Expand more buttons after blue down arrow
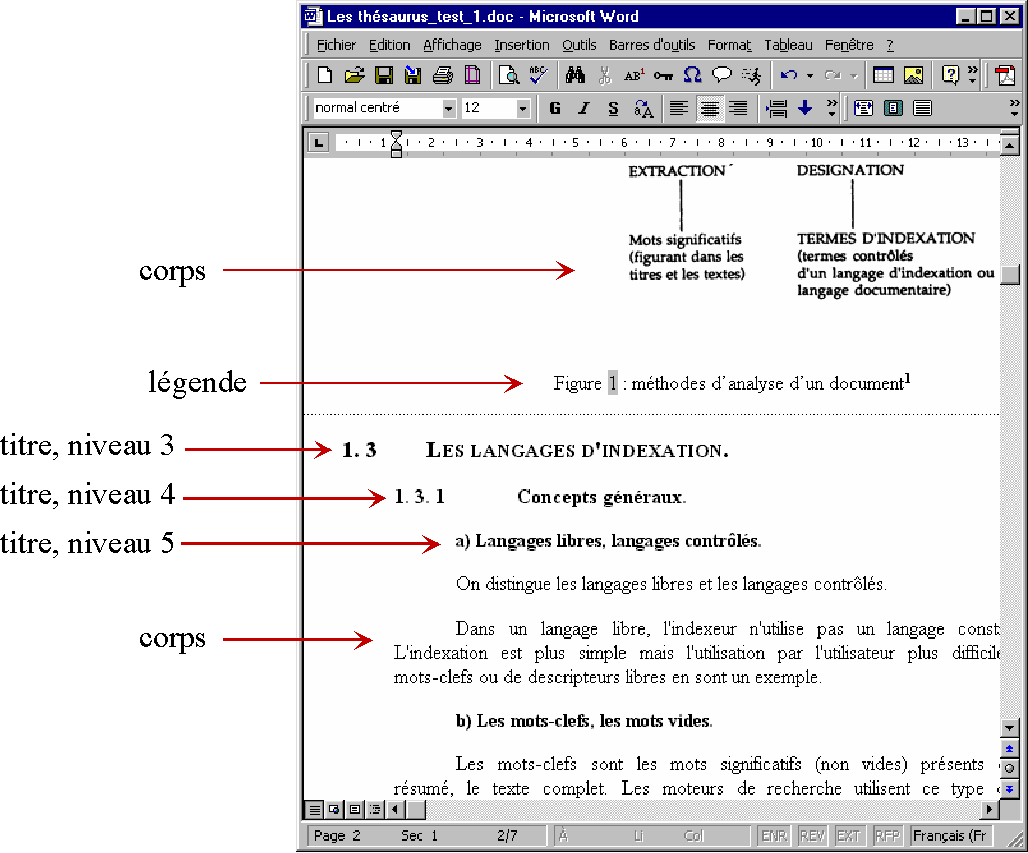Viewport: 1028px width, 853px height. (x=832, y=108)
